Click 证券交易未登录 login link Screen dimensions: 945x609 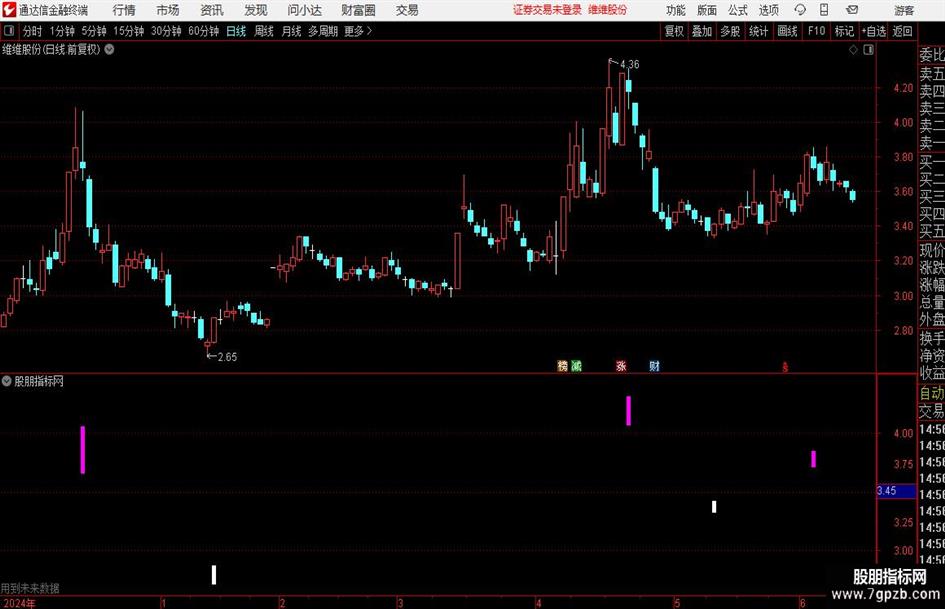pyautogui.click(x=547, y=10)
